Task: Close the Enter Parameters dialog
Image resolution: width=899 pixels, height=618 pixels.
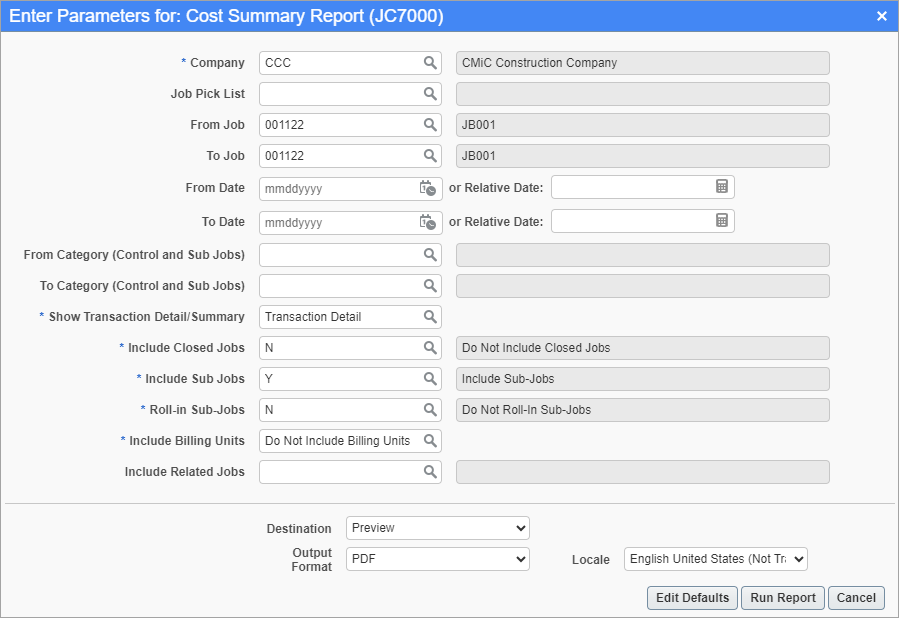Action: point(882,16)
